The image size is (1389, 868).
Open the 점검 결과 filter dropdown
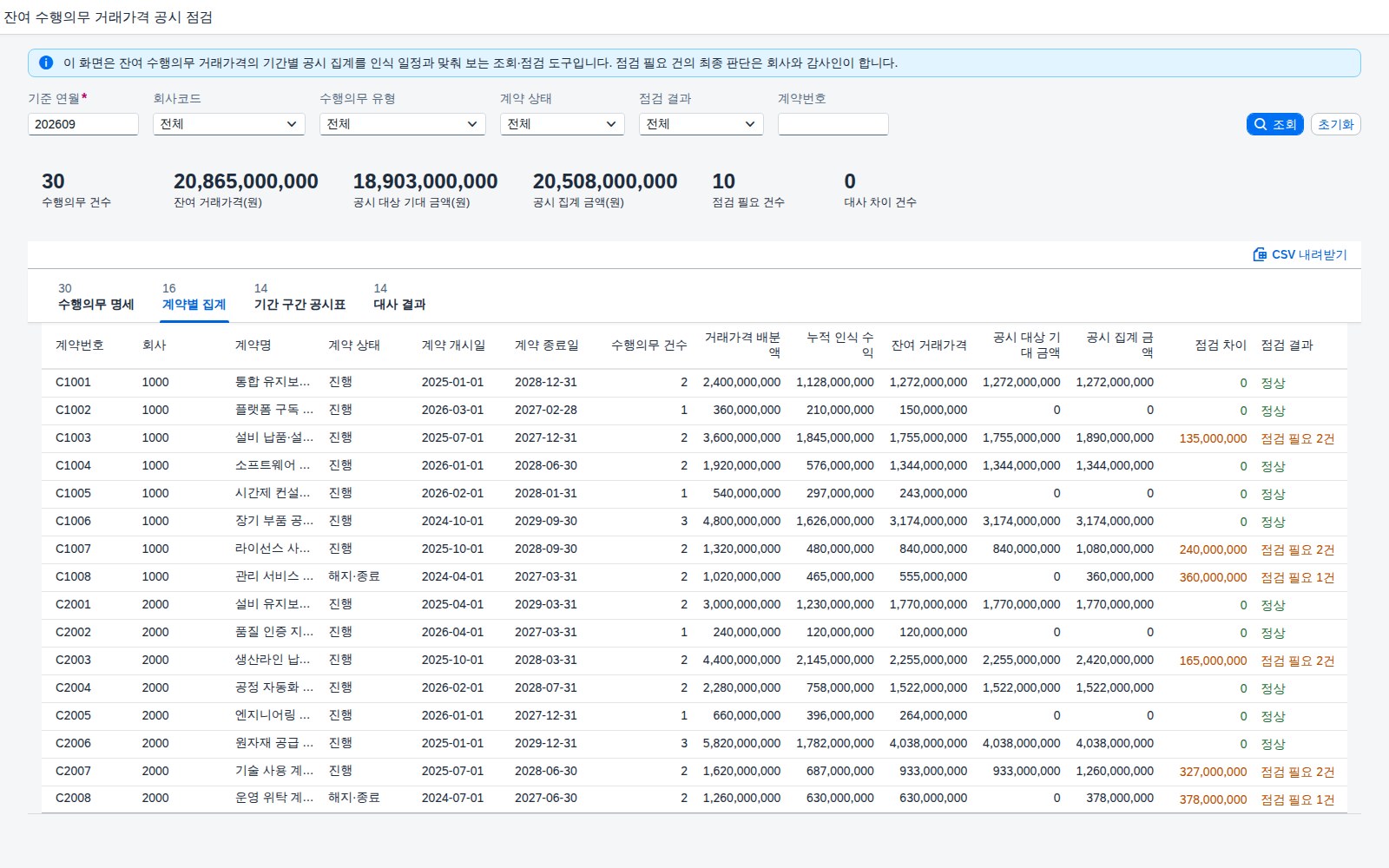[x=701, y=124]
